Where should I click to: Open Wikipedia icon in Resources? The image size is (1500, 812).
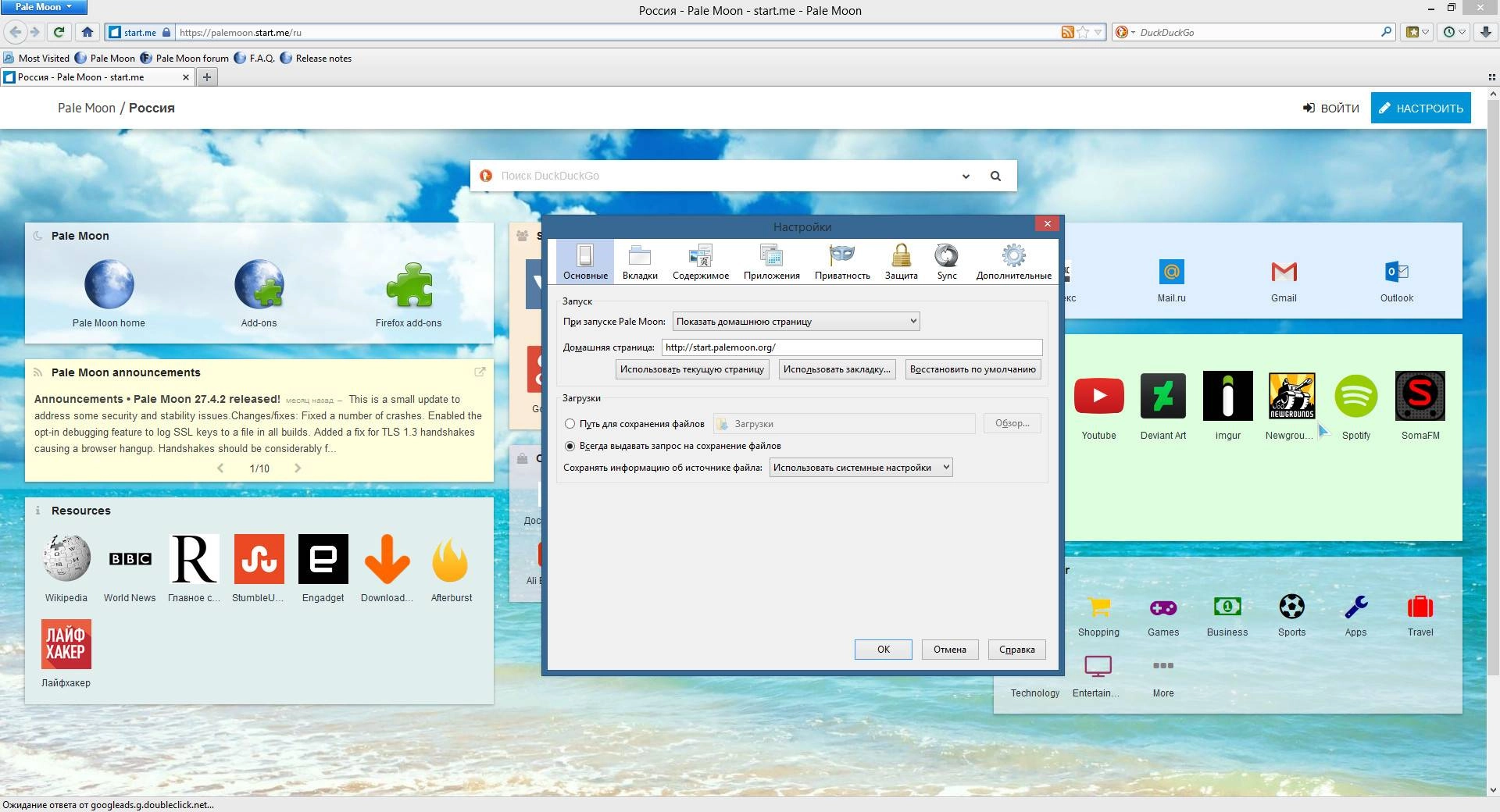[x=66, y=558]
